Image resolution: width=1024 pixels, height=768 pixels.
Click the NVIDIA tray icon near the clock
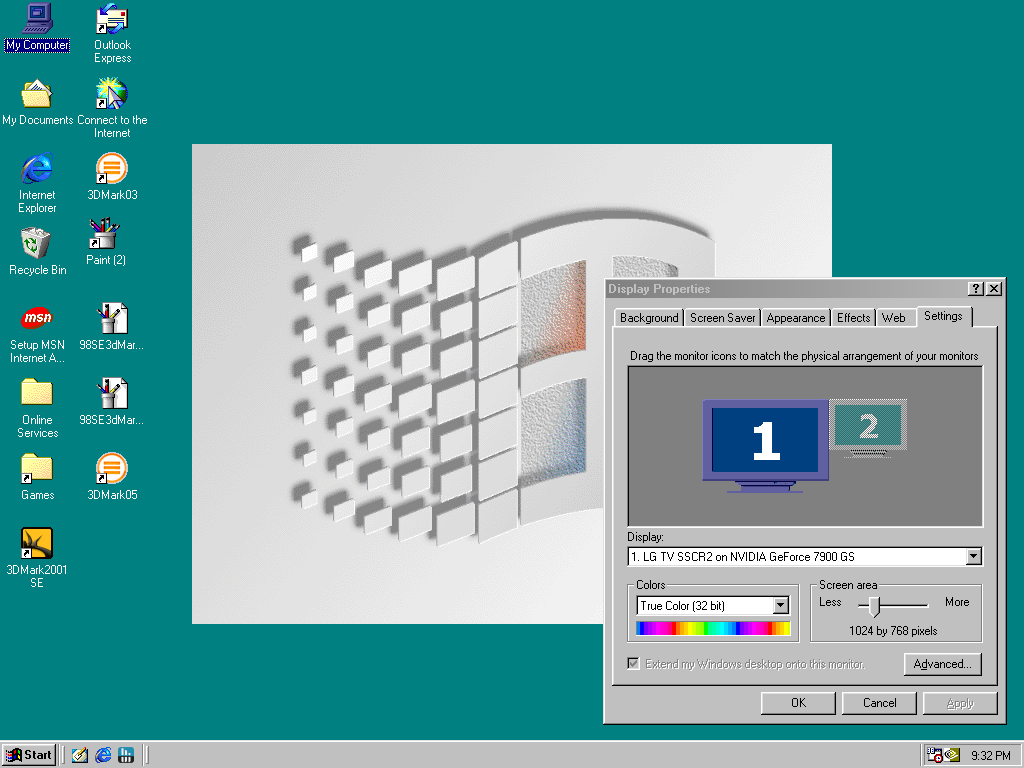(x=952, y=756)
